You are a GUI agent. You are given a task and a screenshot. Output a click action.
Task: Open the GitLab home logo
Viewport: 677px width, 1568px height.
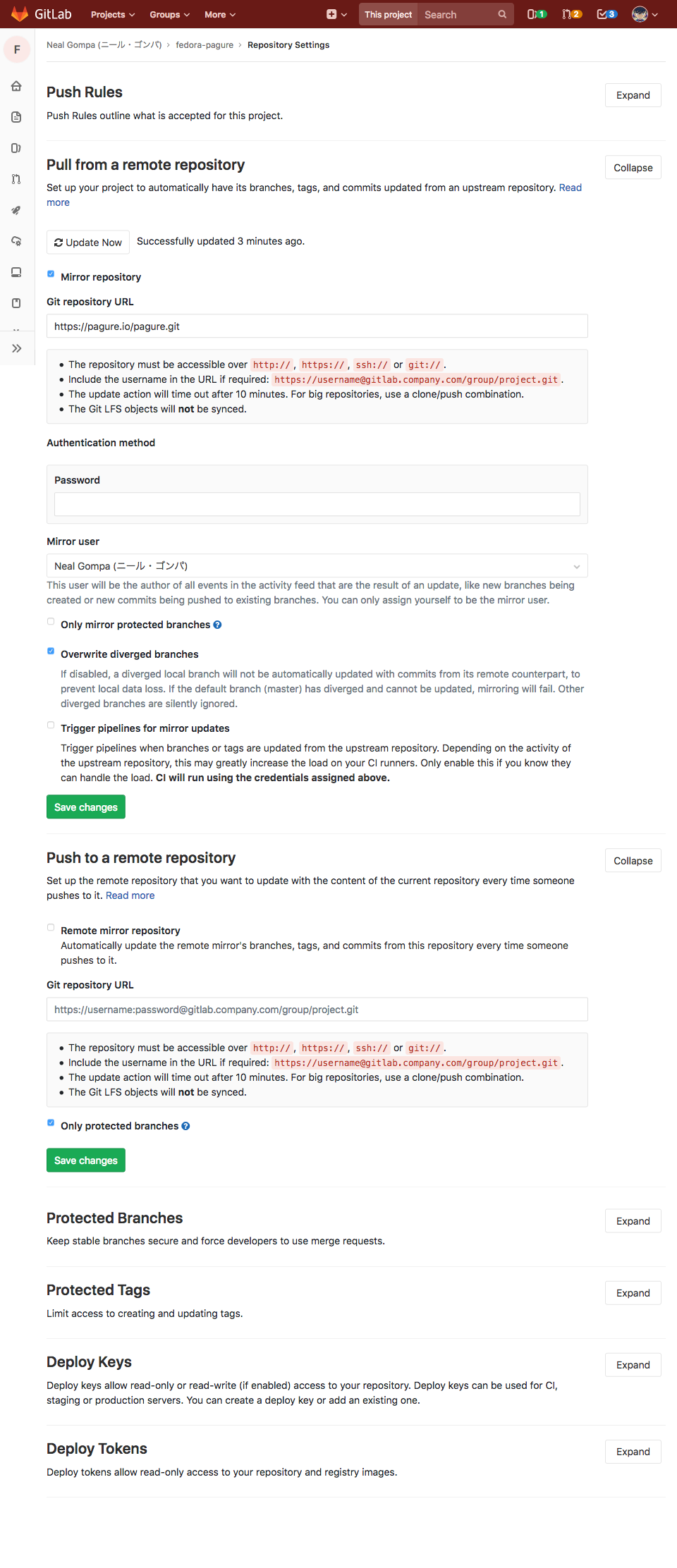[x=41, y=14]
